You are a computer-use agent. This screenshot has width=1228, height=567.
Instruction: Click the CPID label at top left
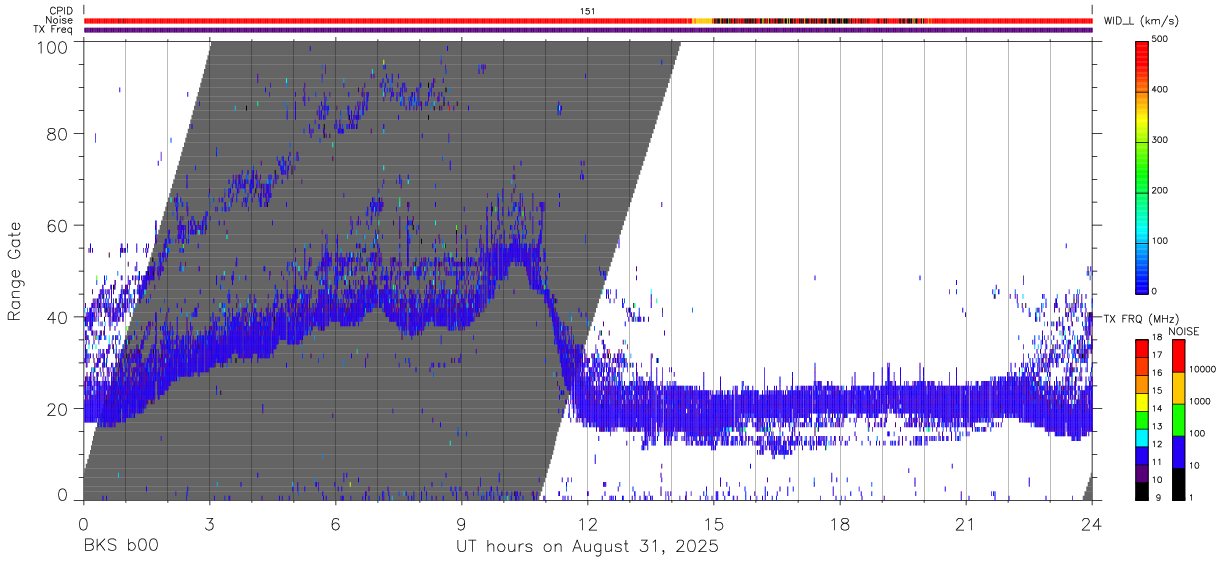coord(61,11)
